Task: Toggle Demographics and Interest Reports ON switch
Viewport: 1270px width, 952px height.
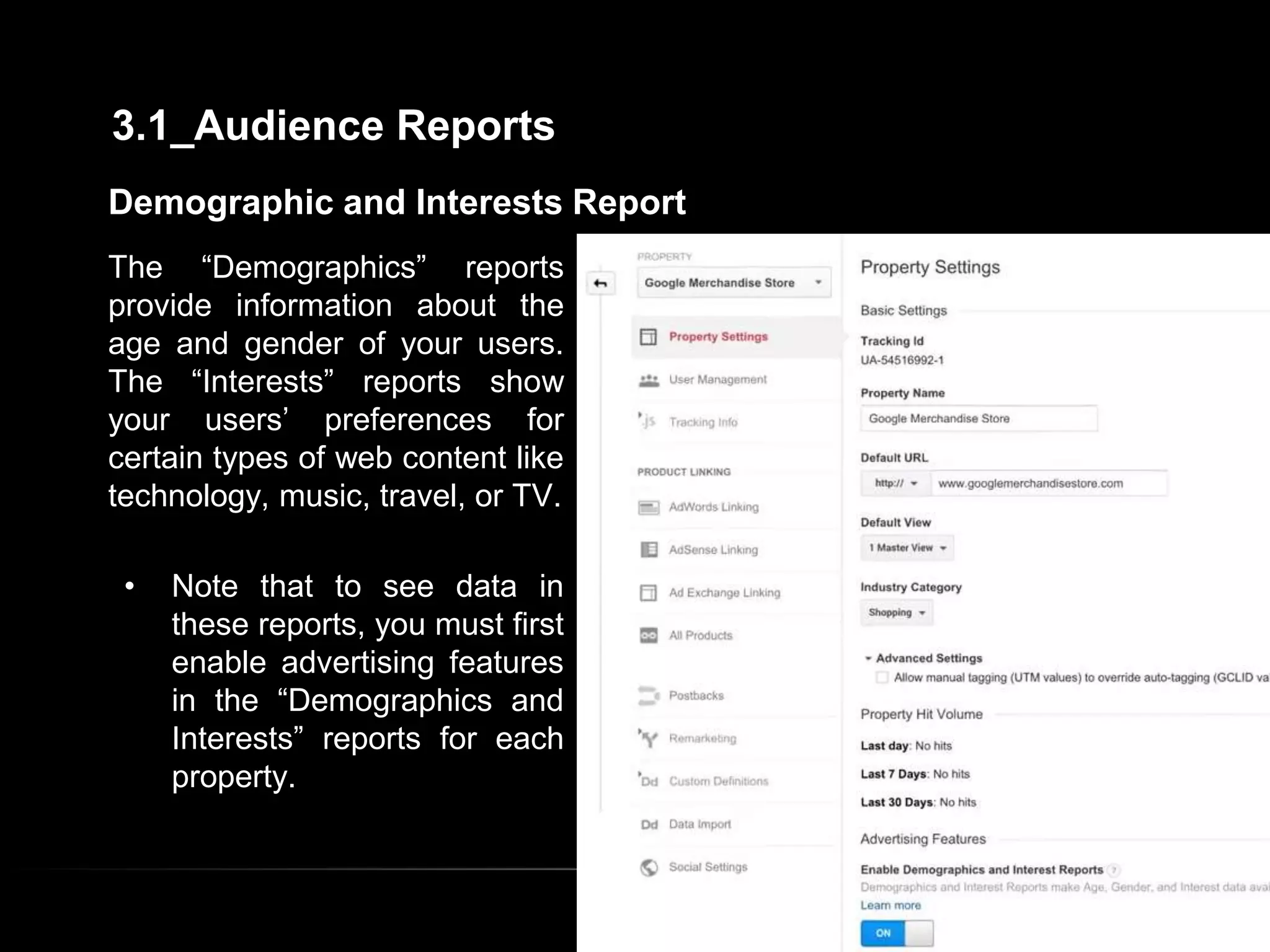Action: pos(897,933)
